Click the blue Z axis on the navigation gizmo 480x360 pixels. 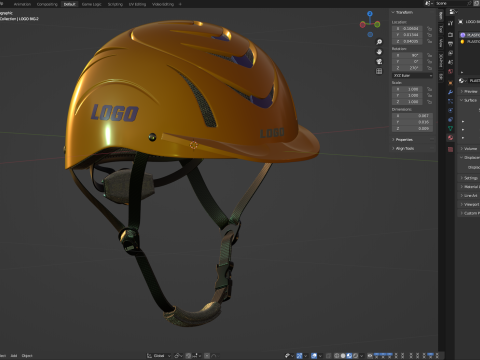370,14
